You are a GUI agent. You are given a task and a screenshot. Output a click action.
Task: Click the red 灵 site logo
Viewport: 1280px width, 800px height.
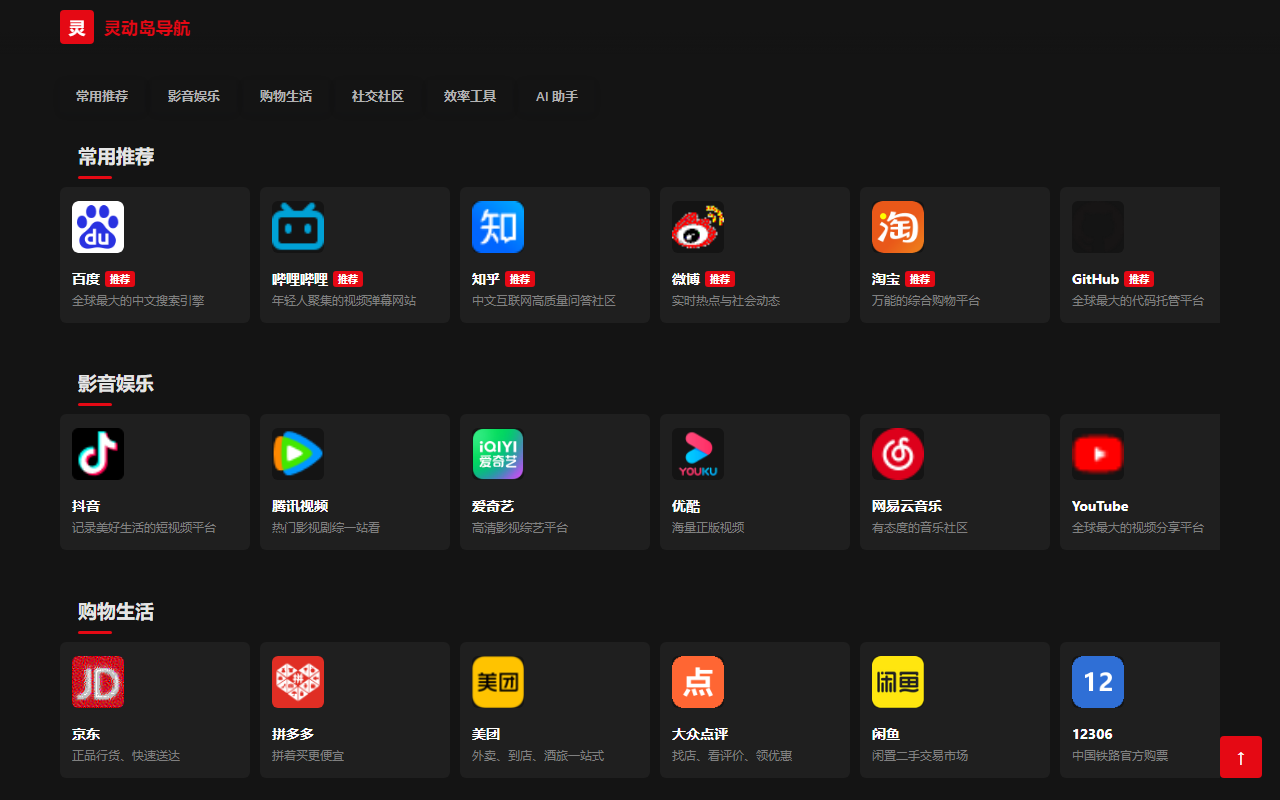(77, 27)
